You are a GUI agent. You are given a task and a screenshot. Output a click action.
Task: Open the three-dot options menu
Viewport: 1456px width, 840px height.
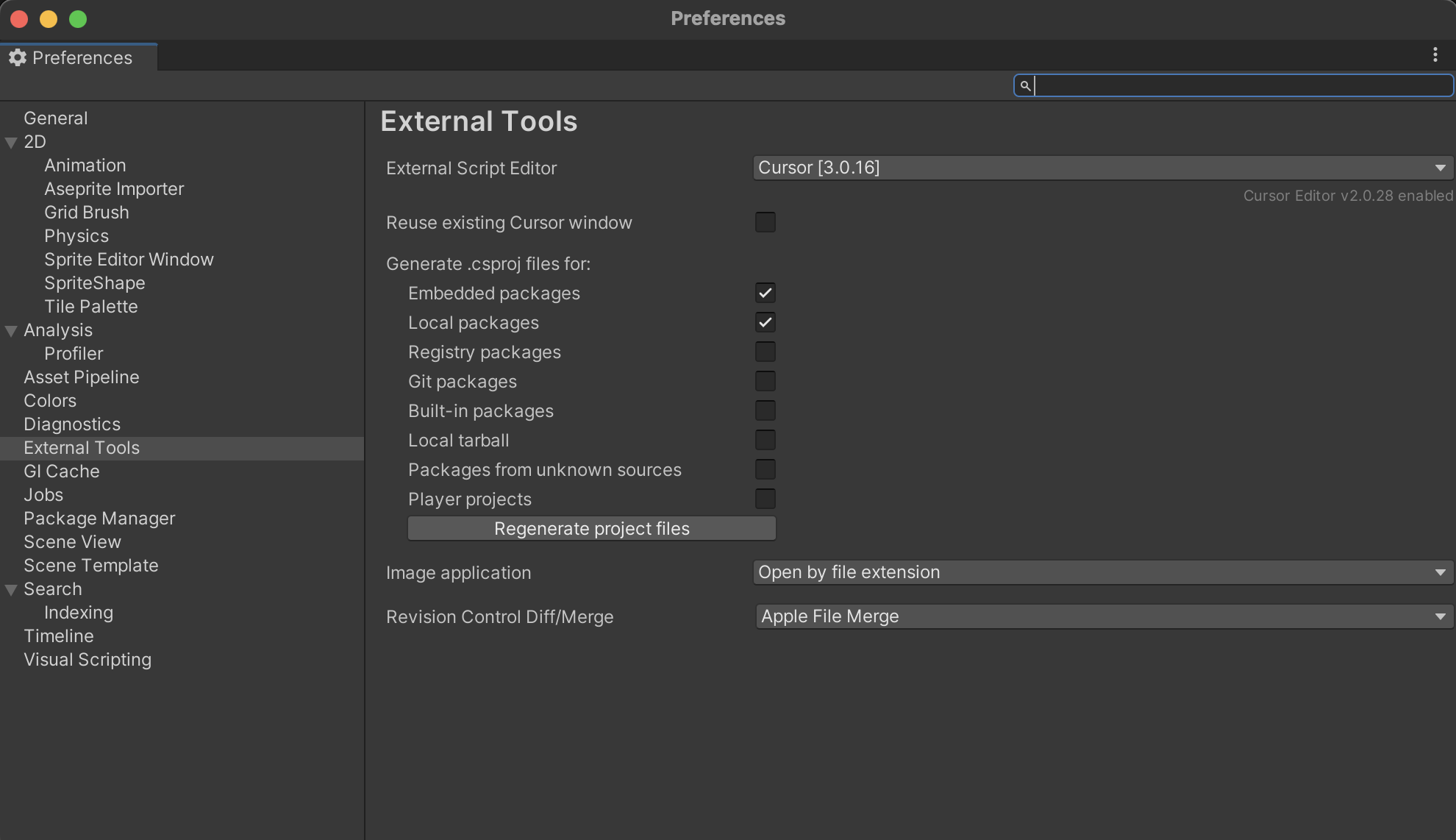[x=1435, y=55]
